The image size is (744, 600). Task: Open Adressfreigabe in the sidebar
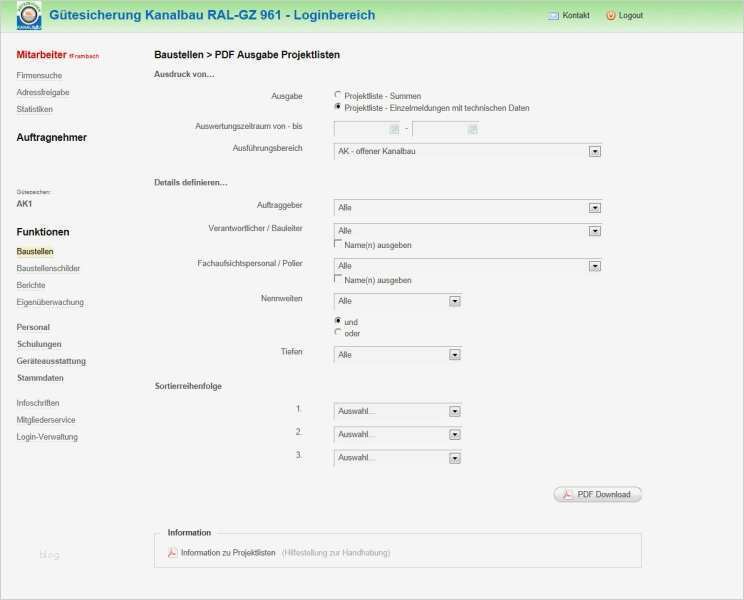(43, 92)
